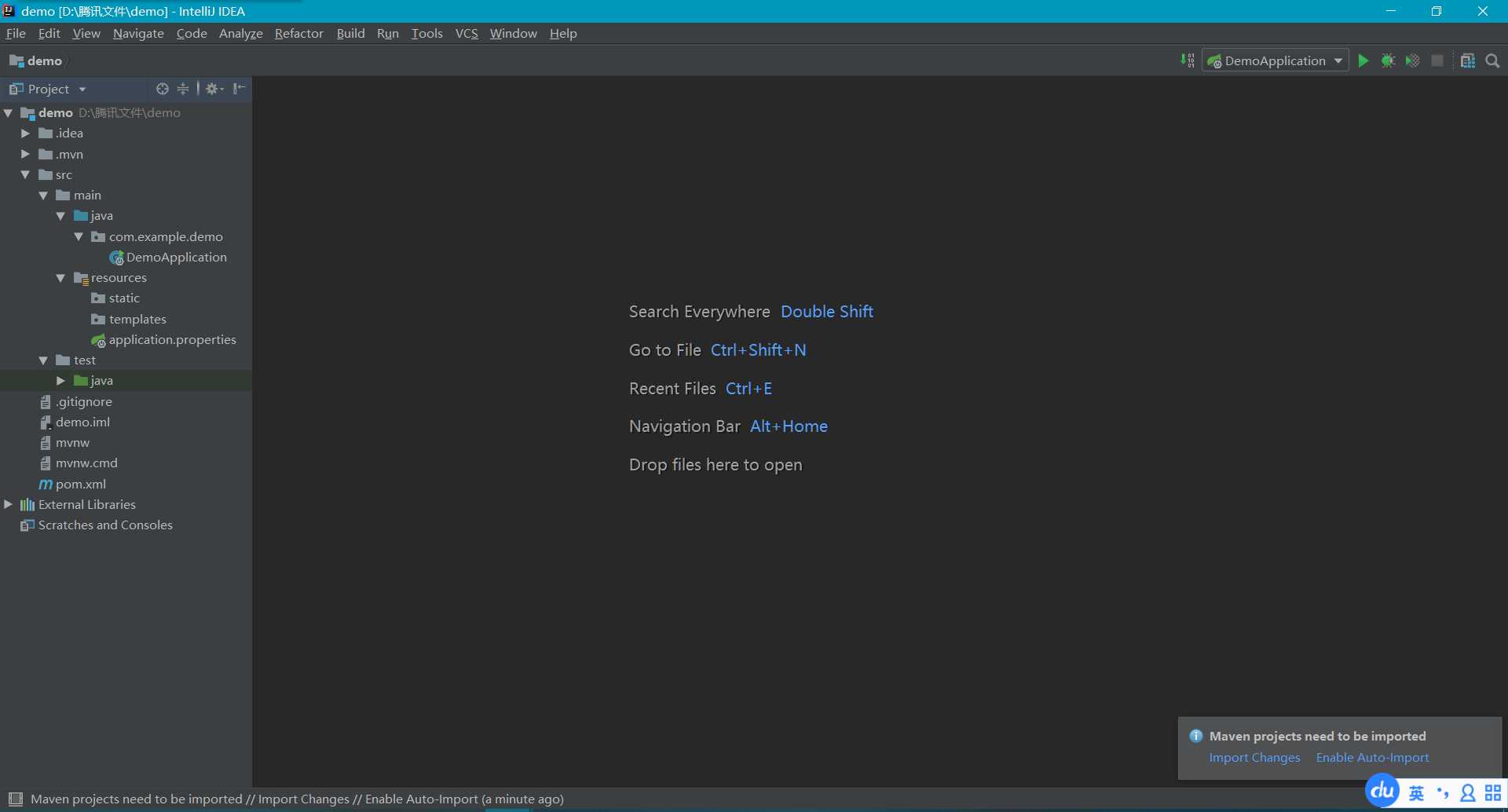Expand the .idea folder
The width and height of the screenshot is (1508, 812).
[x=25, y=133]
